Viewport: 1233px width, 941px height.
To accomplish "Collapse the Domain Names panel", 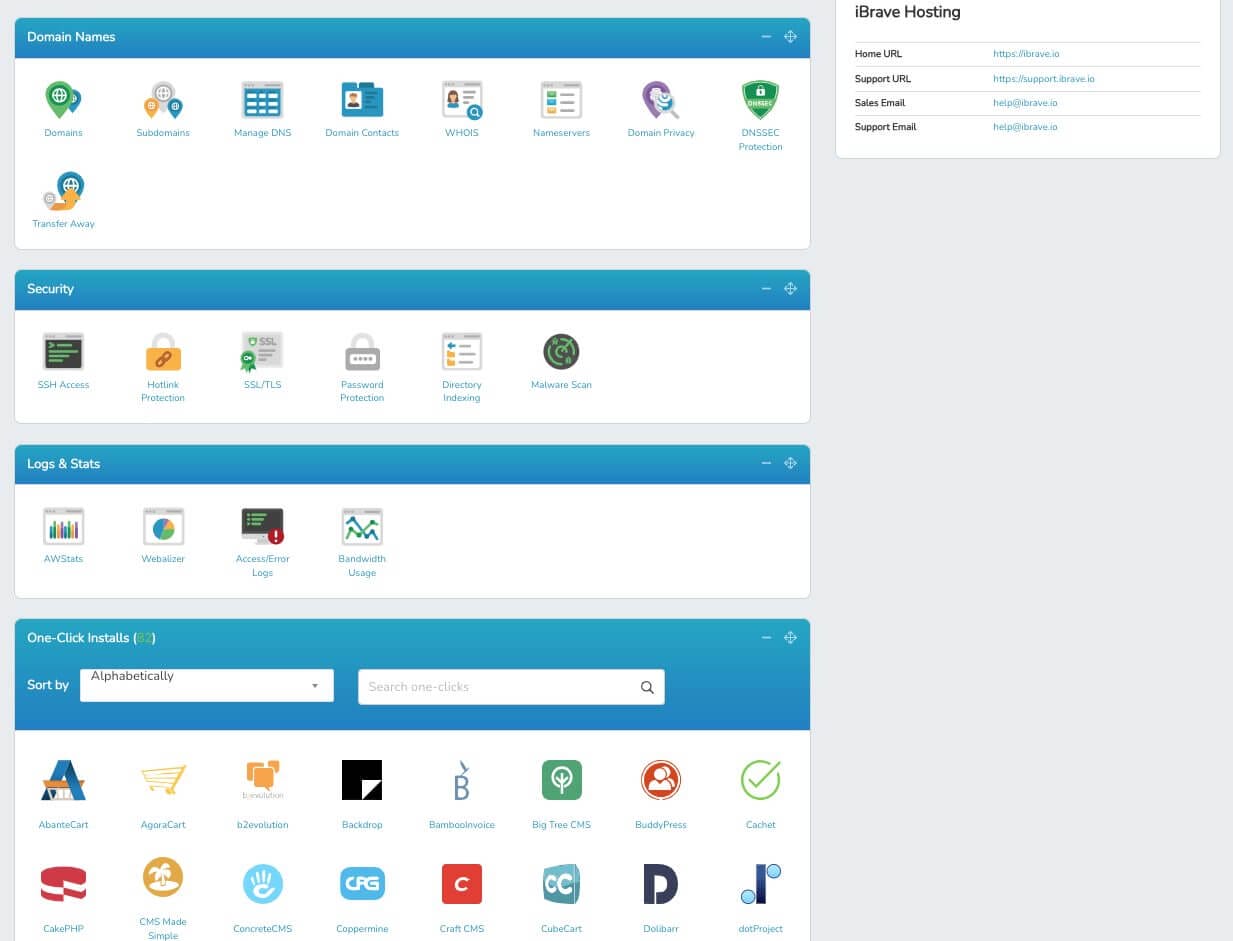I will [x=766, y=37].
